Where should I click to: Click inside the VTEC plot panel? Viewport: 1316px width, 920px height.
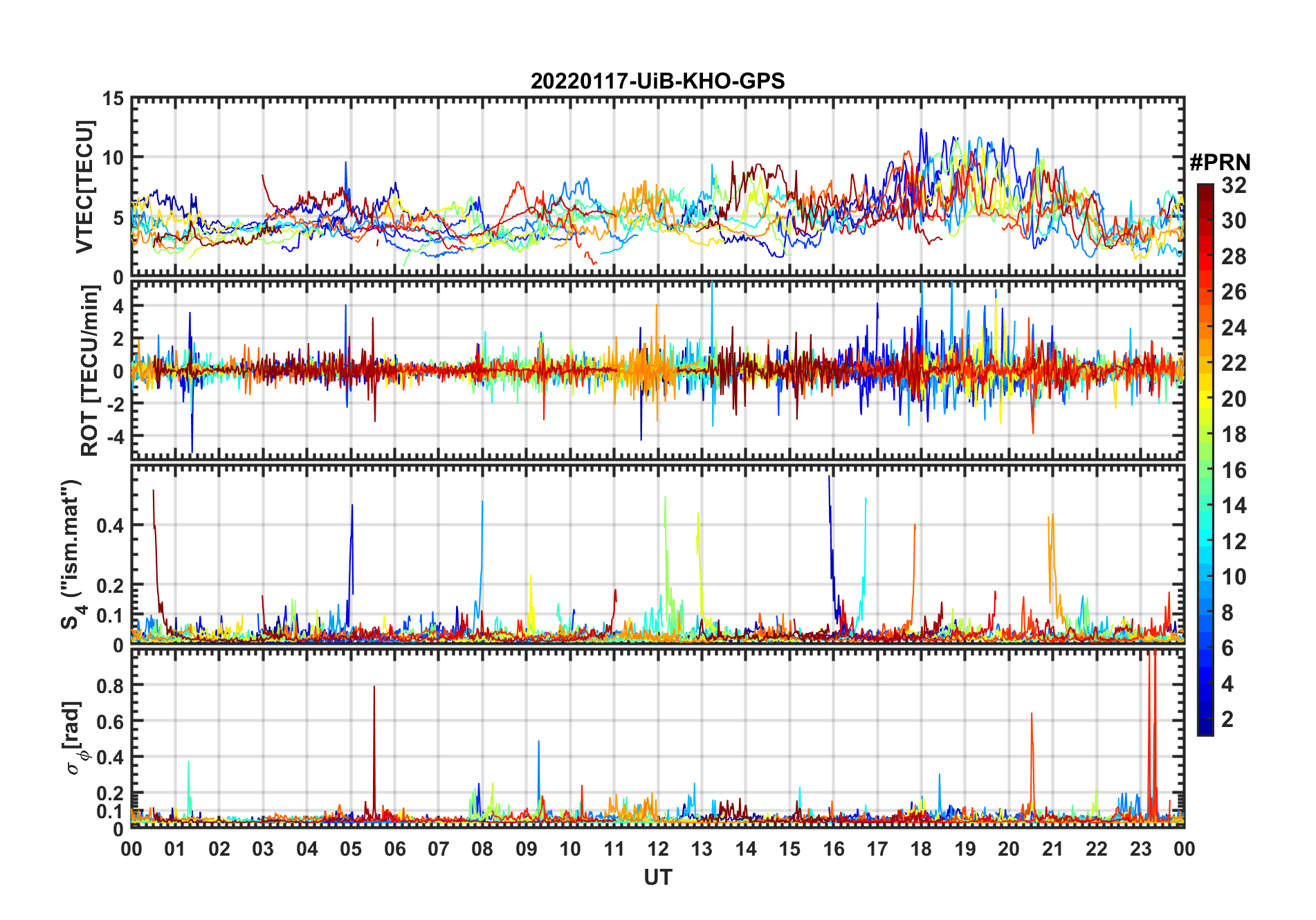coord(657,187)
